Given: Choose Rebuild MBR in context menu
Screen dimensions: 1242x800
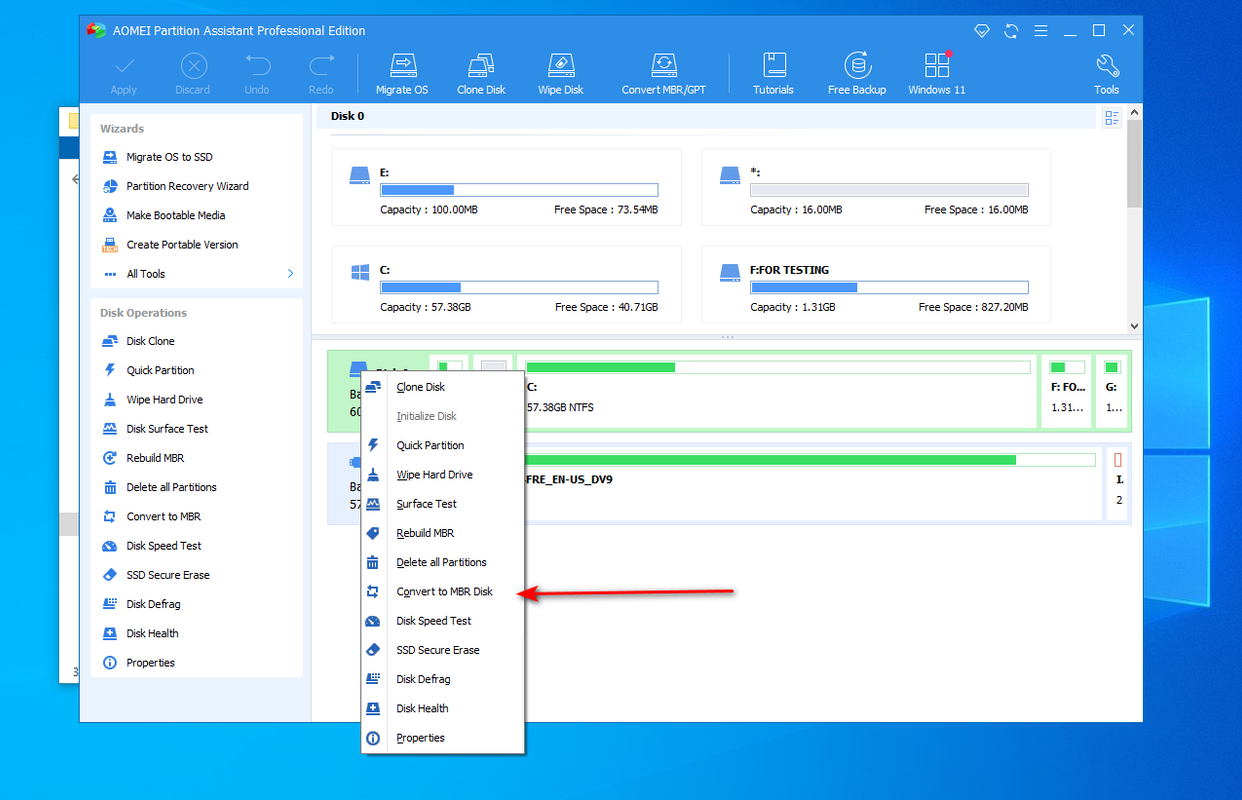Looking at the screenshot, I should tap(443, 533).
